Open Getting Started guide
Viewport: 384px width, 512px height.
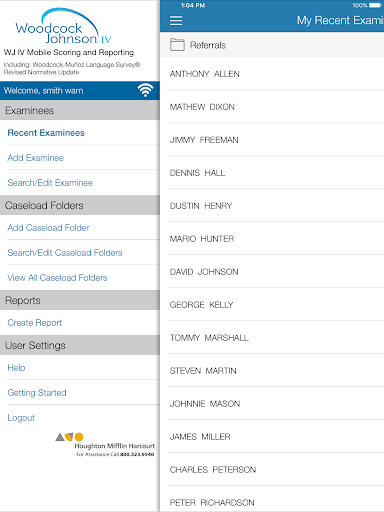tap(37, 393)
